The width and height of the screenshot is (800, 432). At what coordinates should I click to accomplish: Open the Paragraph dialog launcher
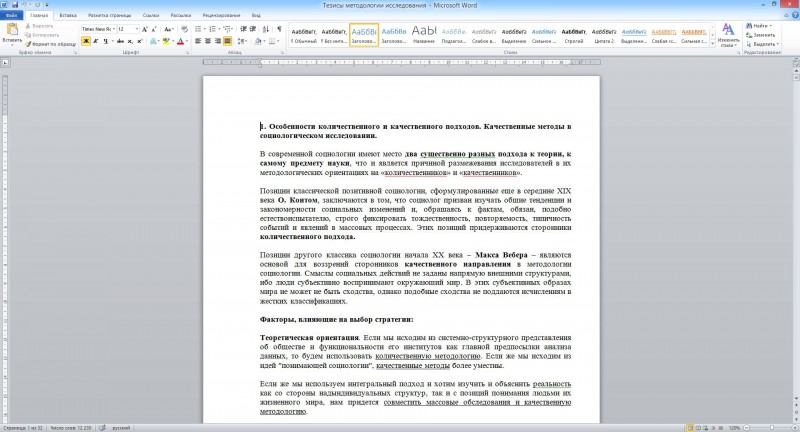pyautogui.click(x=282, y=53)
